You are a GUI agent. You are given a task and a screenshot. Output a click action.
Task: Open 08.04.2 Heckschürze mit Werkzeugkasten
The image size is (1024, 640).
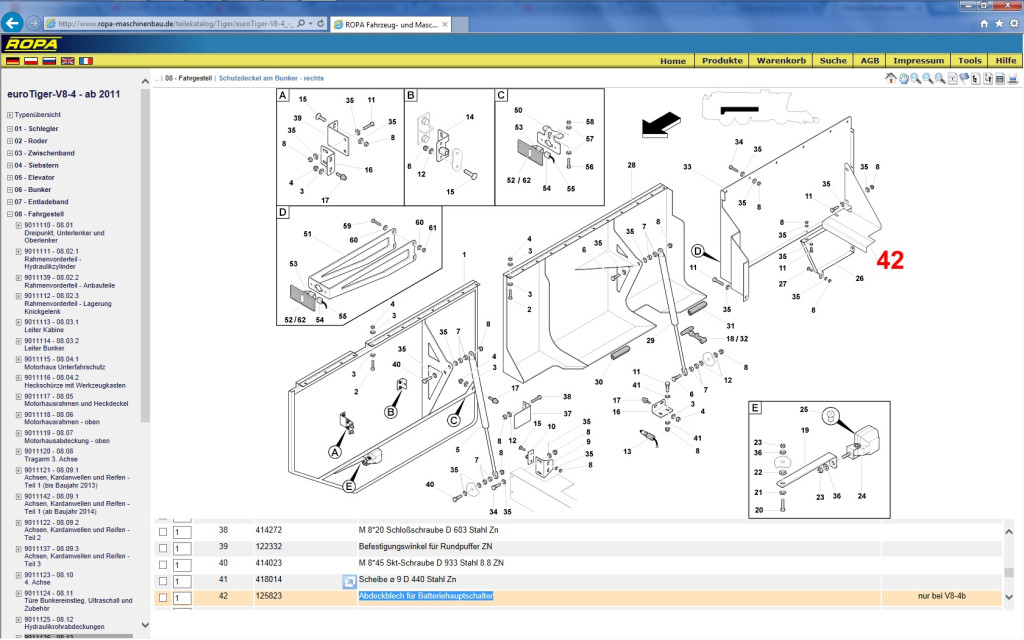pos(75,381)
